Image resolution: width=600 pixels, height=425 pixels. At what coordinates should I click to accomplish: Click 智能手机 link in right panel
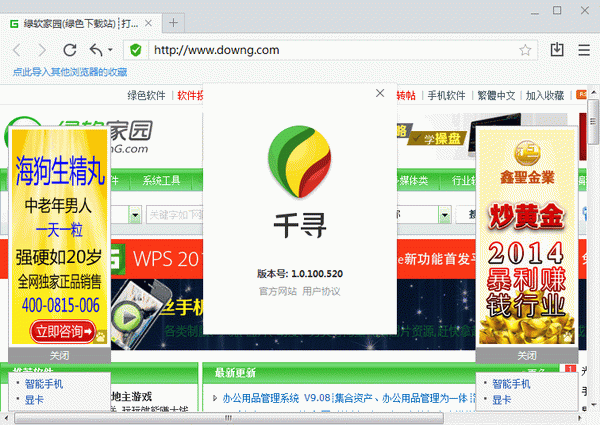coord(511,384)
